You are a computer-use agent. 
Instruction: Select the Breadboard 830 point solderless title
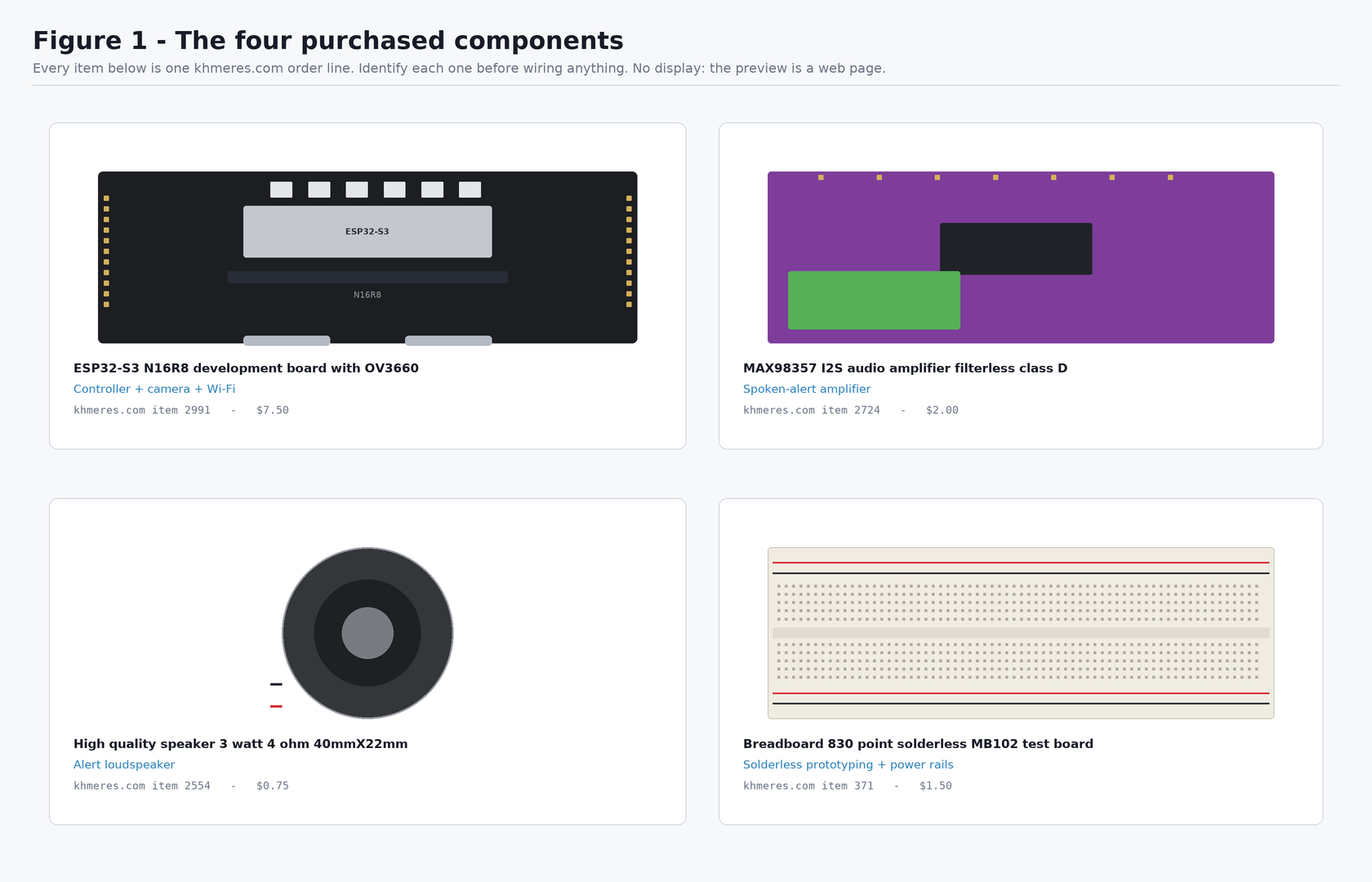(x=918, y=744)
